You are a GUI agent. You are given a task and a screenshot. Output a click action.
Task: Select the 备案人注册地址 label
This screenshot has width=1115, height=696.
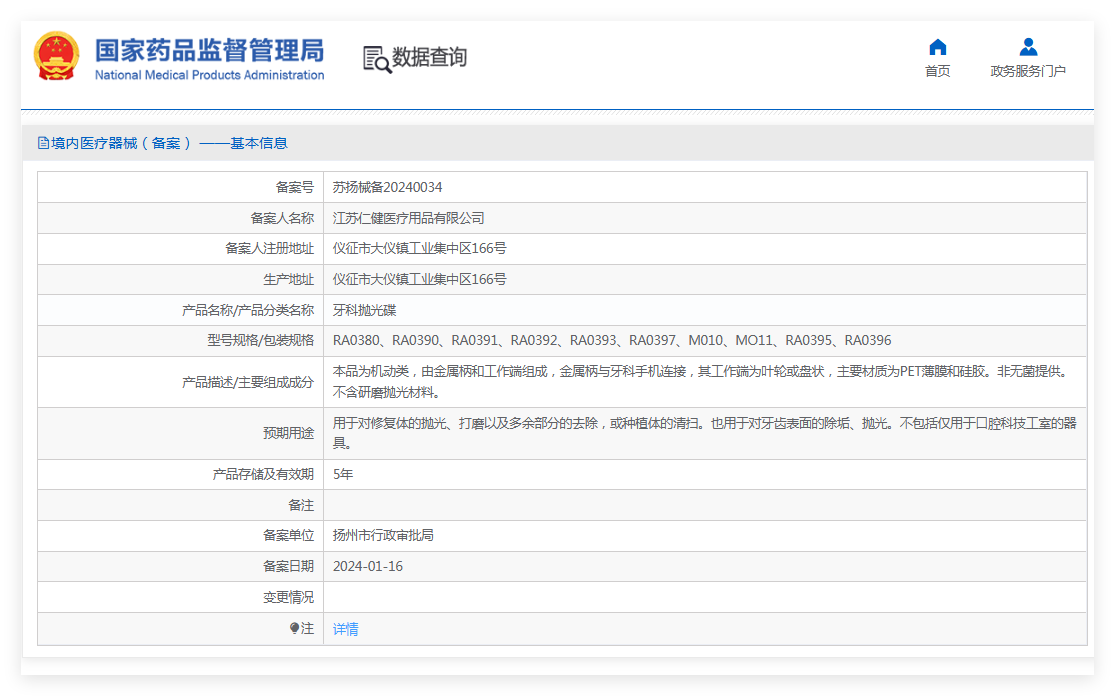(270, 249)
